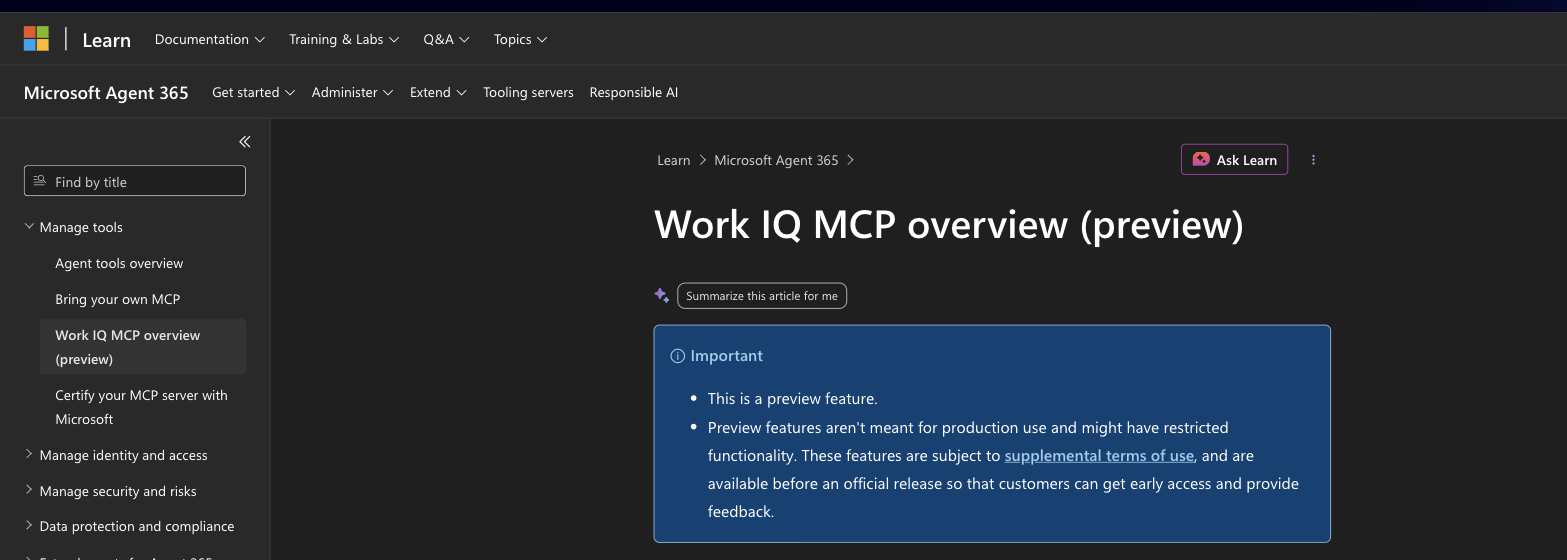Click the Microsoft logo
The width and height of the screenshot is (1567, 560).
pyautogui.click(x=36, y=39)
